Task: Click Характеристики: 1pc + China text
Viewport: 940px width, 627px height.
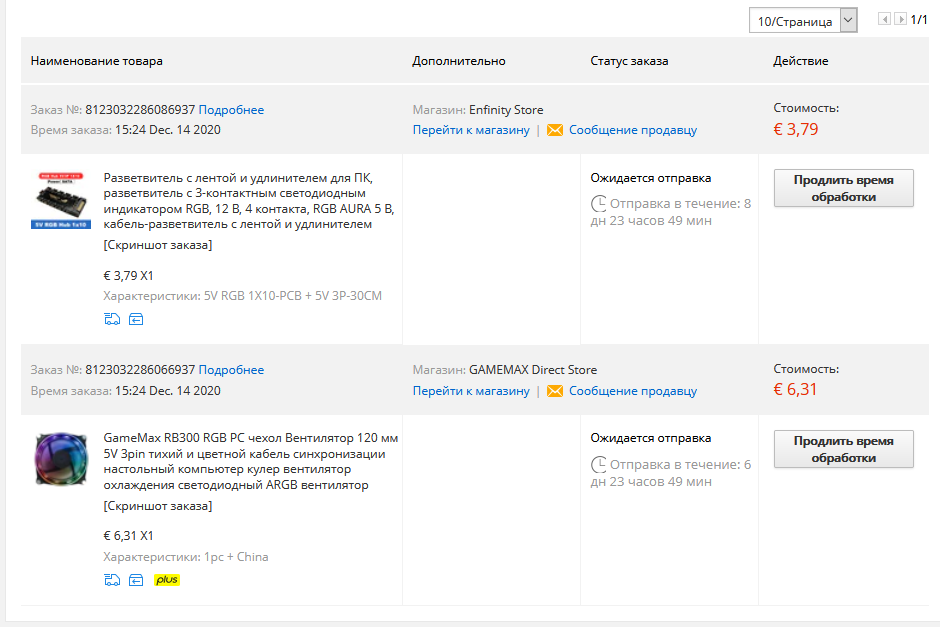Action: [186, 557]
